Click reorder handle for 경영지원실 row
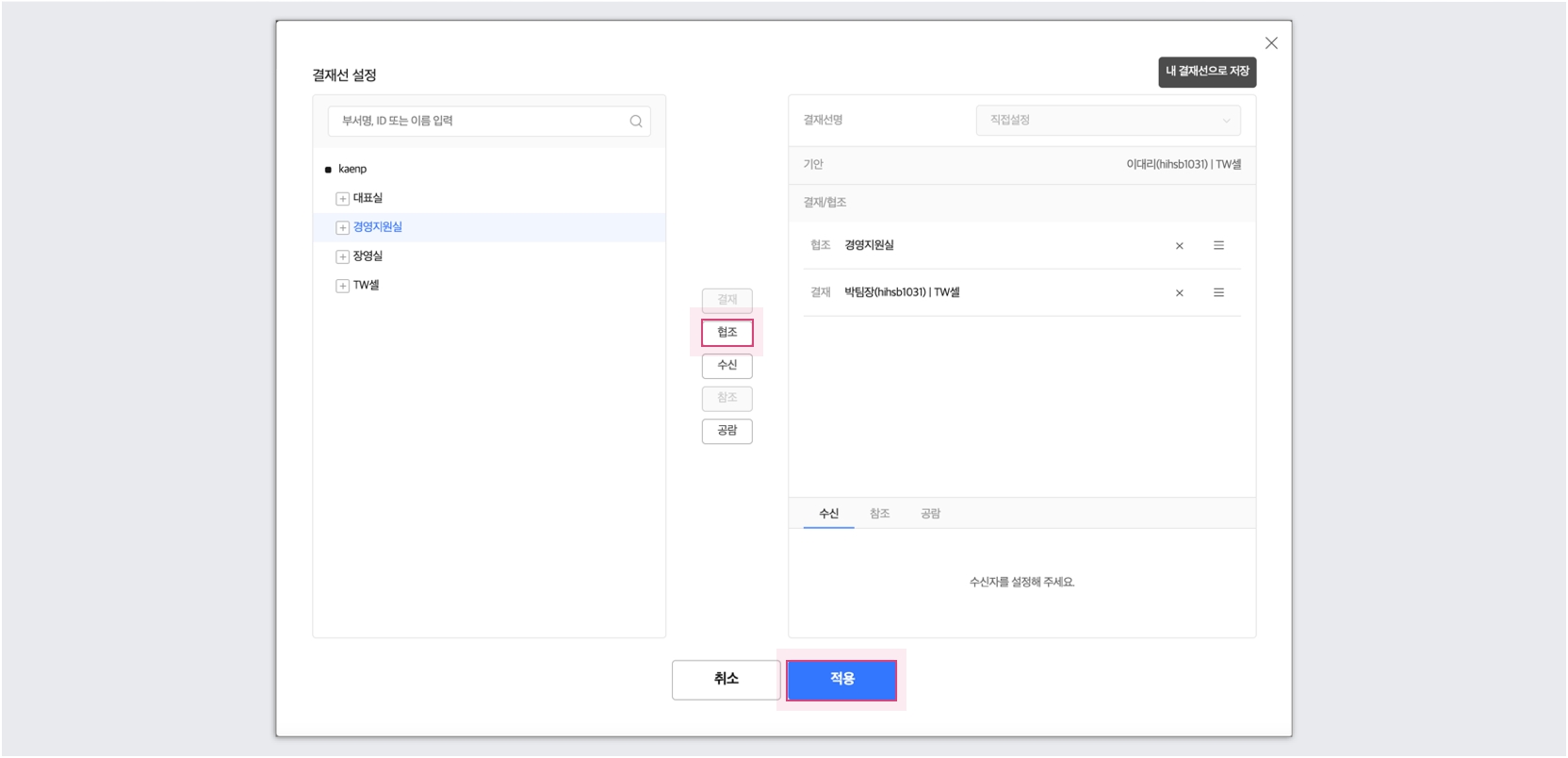Image resolution: width=1568 pixels, height=758 pixels. coord(1218,246)
